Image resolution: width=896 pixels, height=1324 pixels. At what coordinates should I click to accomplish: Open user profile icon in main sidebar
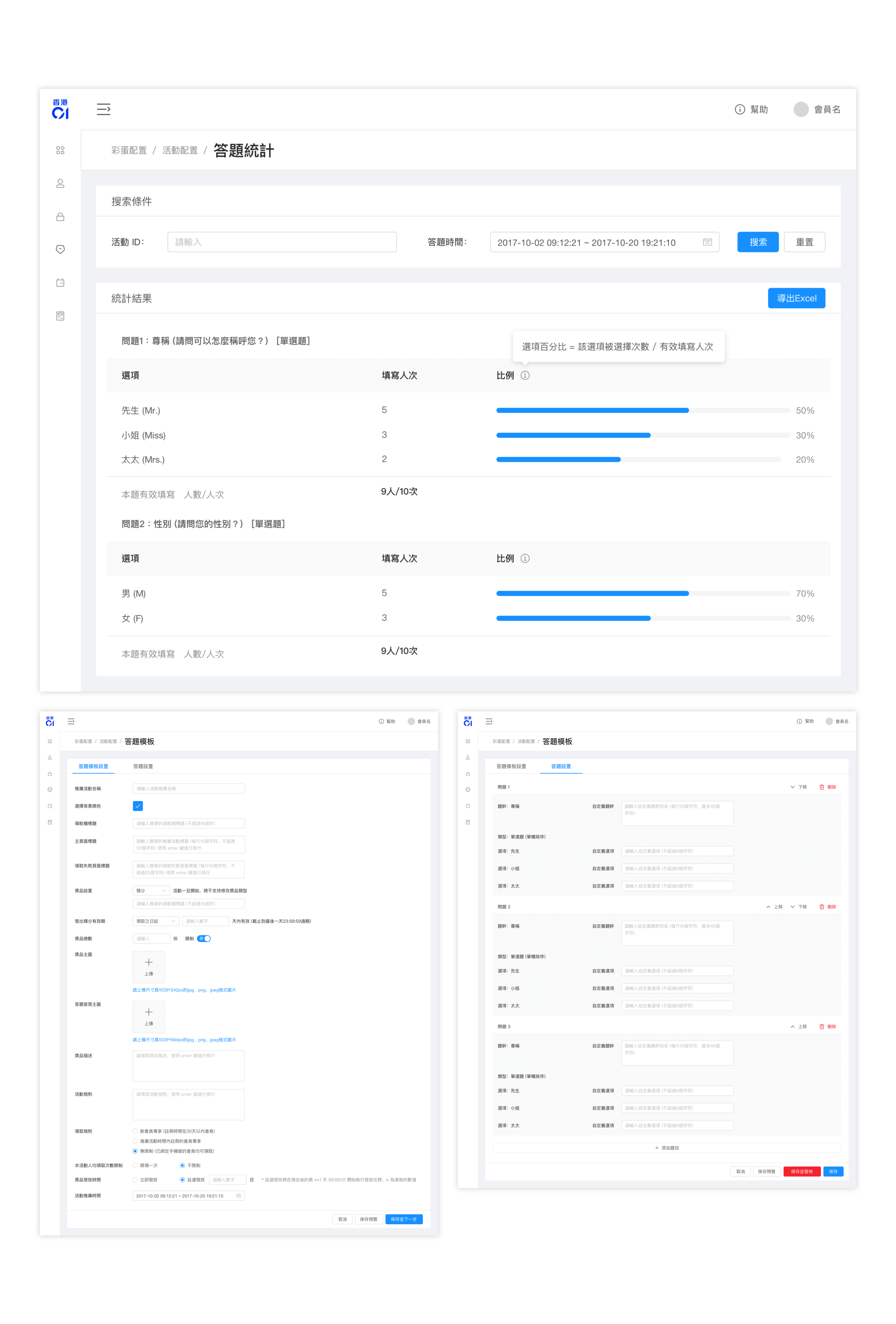tap(60, 184)
